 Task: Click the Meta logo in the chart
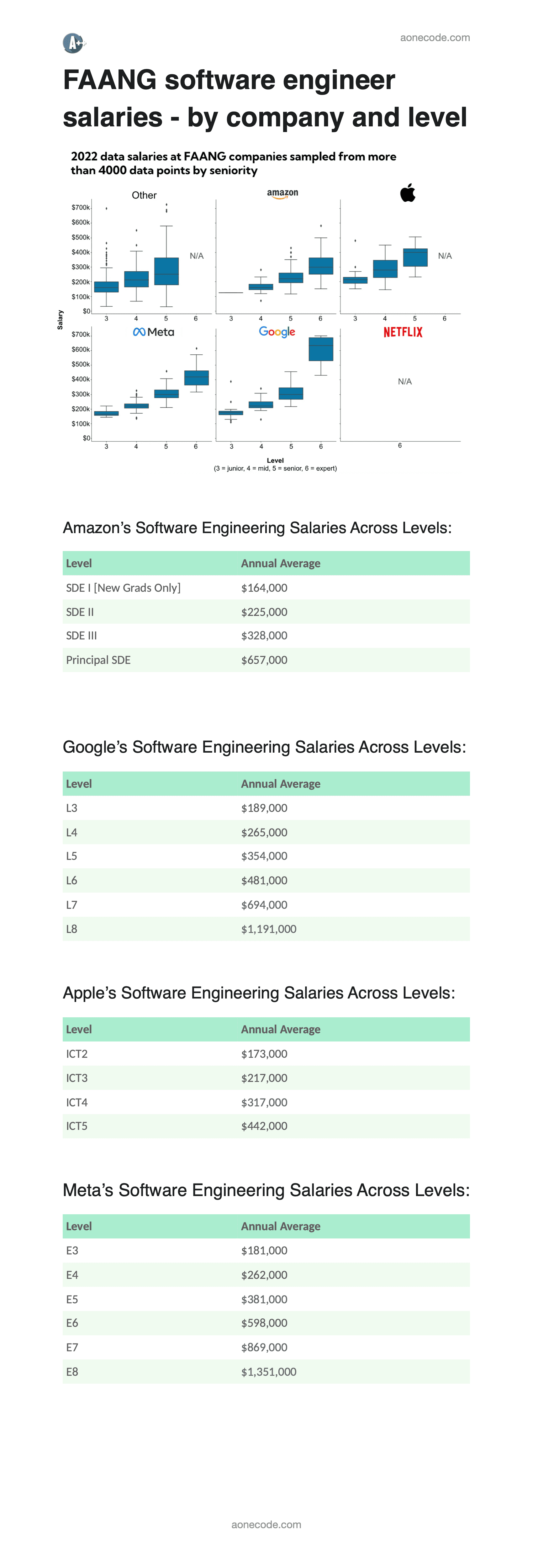click(153, 332)
